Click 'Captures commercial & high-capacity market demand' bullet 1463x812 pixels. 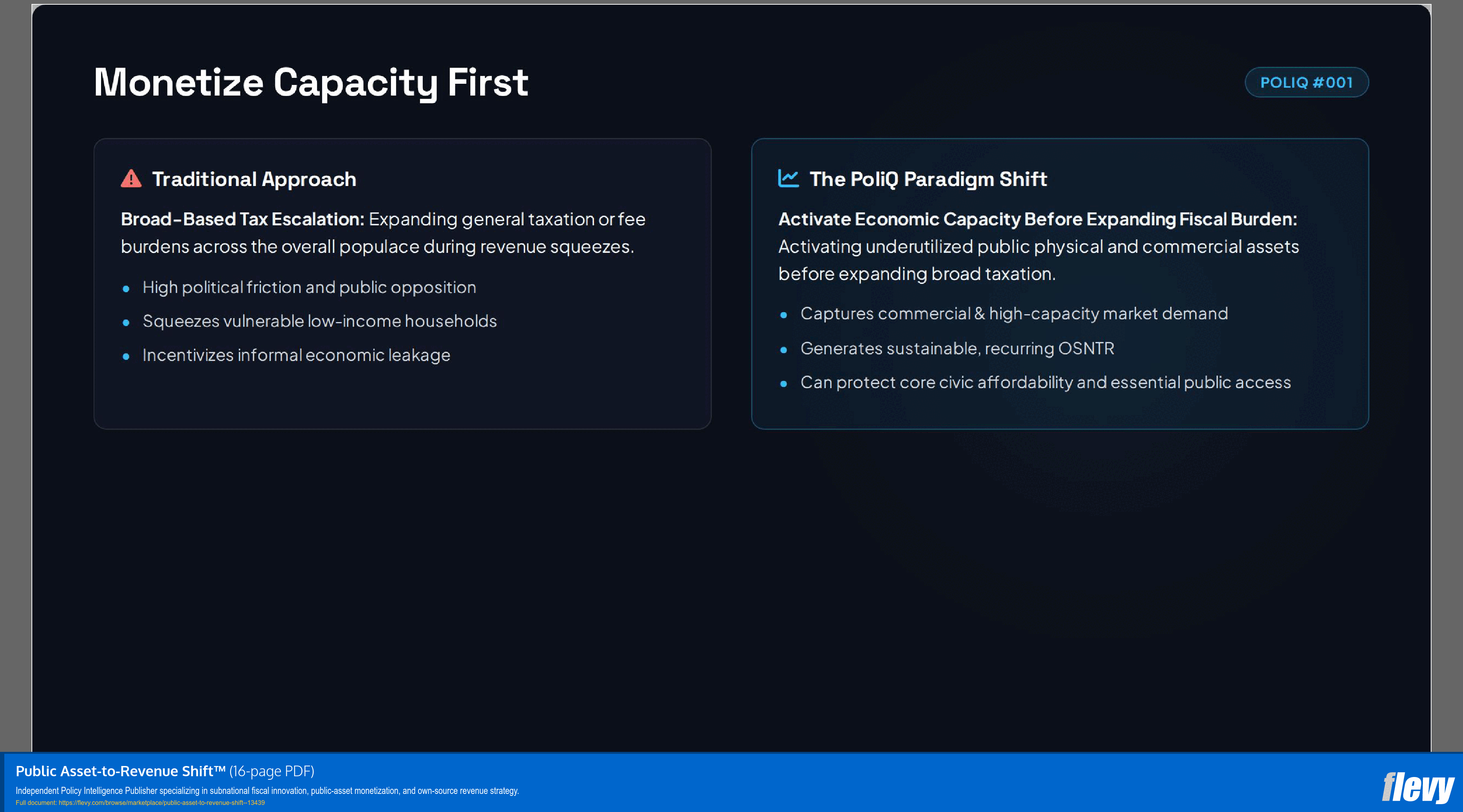coord(1014,313)
